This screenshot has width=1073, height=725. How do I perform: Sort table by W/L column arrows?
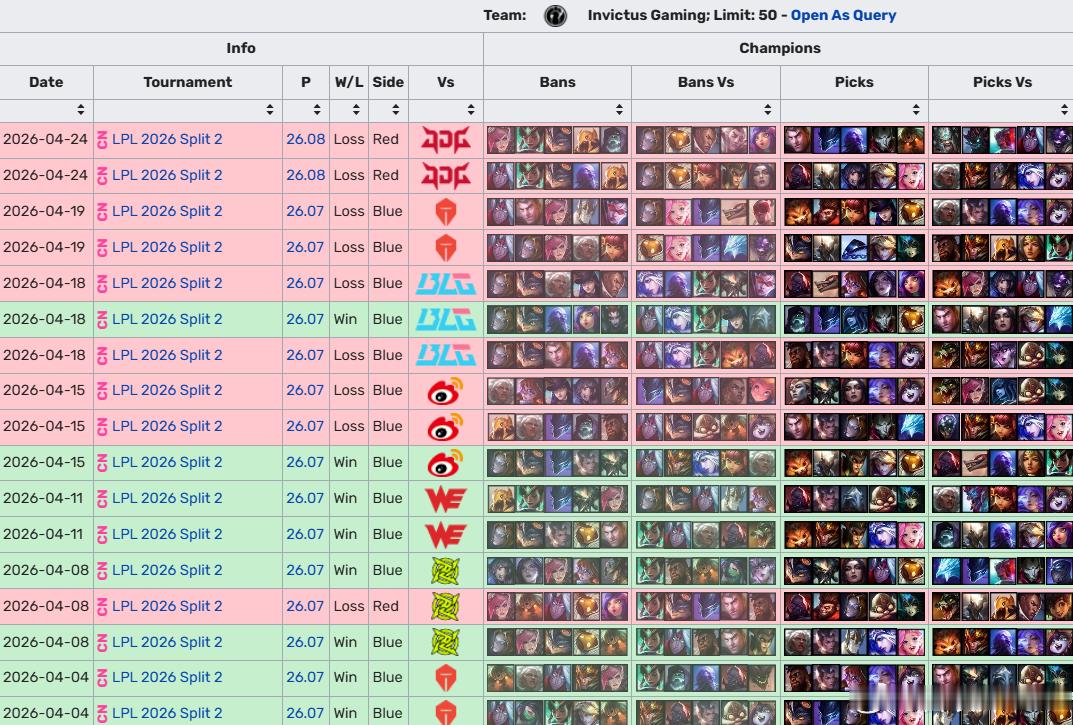(x=357, y=110)
